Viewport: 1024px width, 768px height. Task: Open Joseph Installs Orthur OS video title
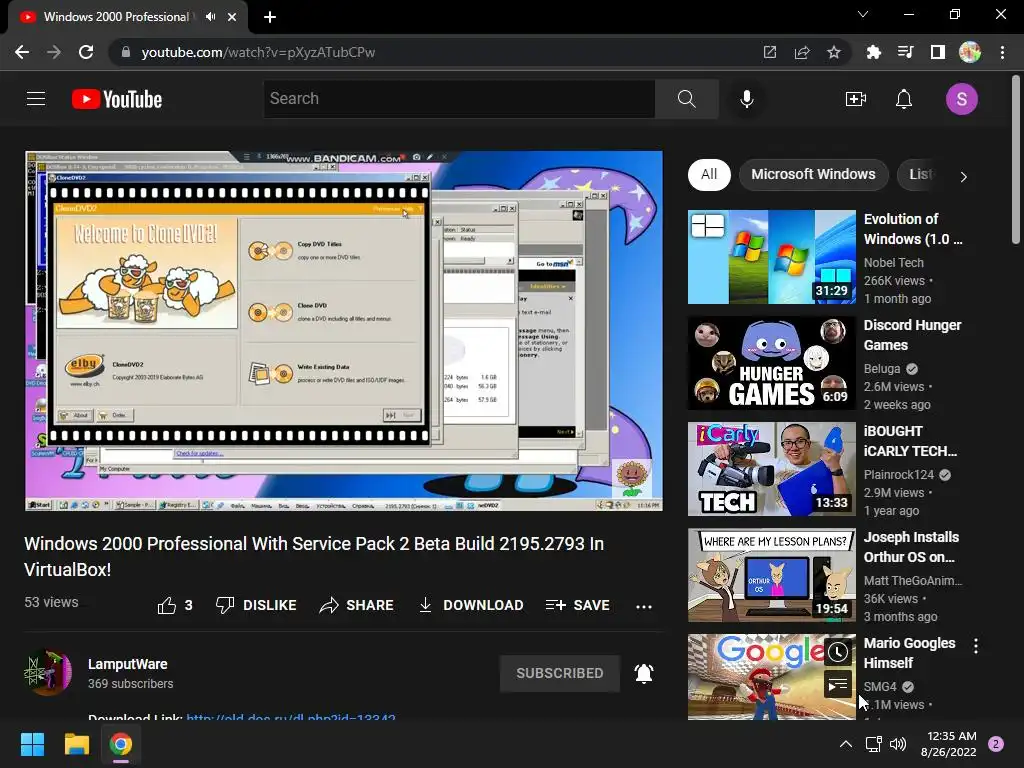coord(912,547)
